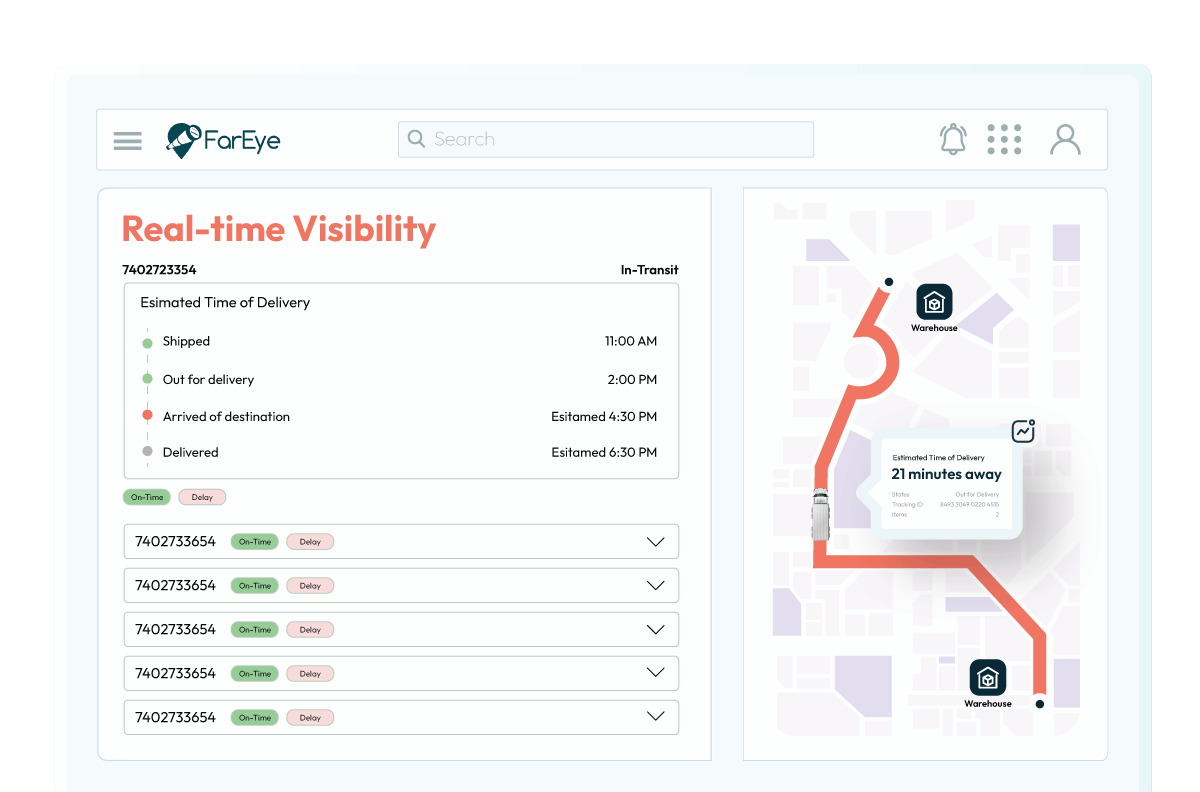Click the delivery truck on the route
1200x792 pixels.
(x=821, y=512)
